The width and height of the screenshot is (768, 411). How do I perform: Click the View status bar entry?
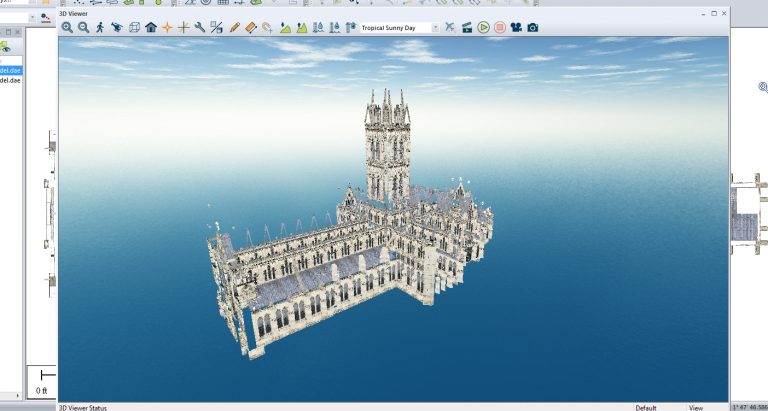pyautogui.click(x=696, y=408)
